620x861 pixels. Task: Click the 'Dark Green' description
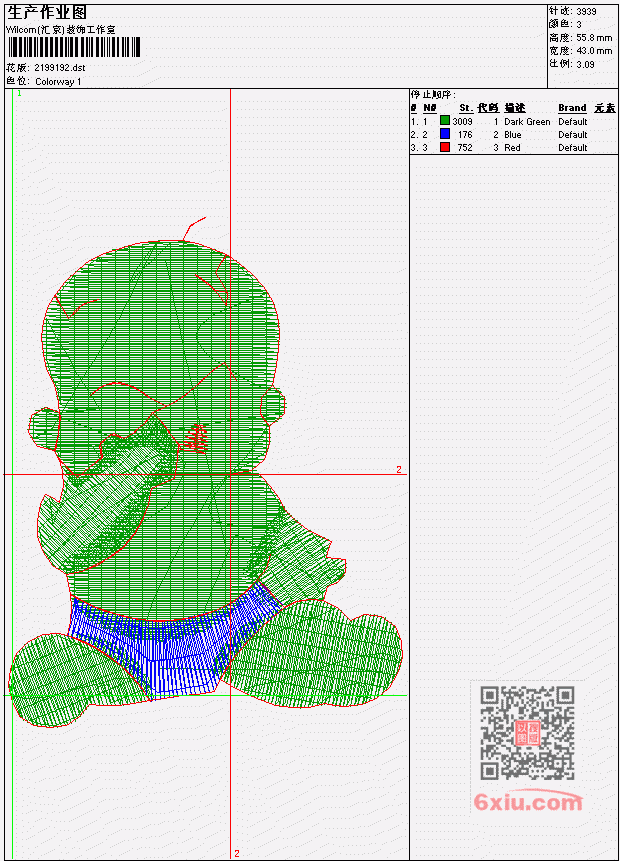point(527,121)
